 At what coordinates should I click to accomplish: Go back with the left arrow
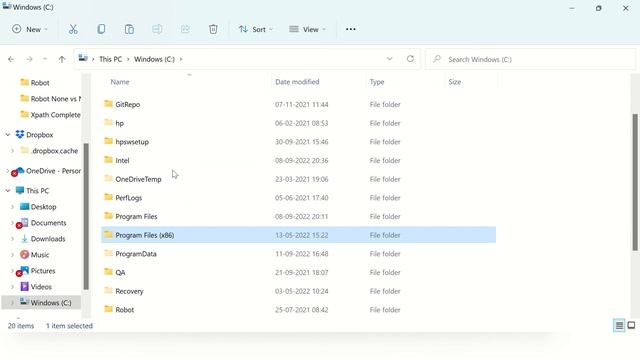(x=11, y=59)
